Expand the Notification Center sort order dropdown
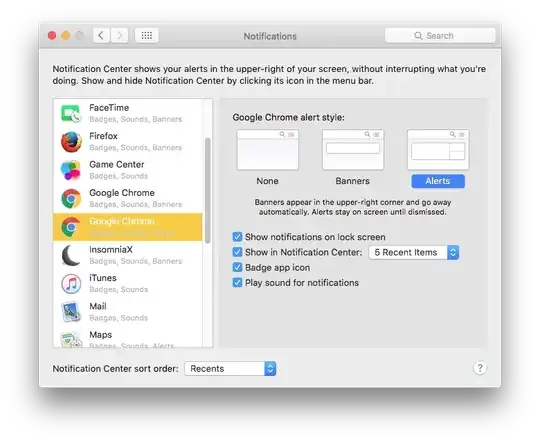Viewport: 540px width, 443px height. pyautogui.click(x=230, y=368)
